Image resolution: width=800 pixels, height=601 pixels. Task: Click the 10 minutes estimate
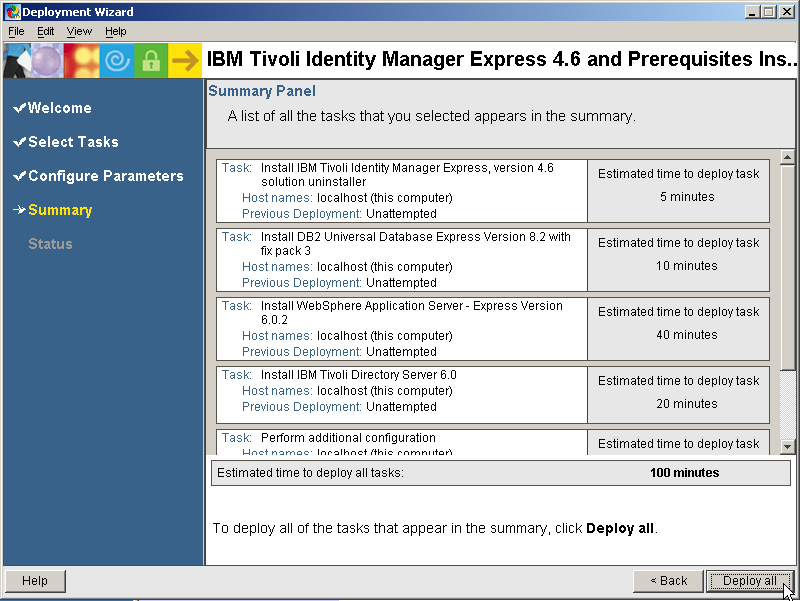click(x=687, y=265)
